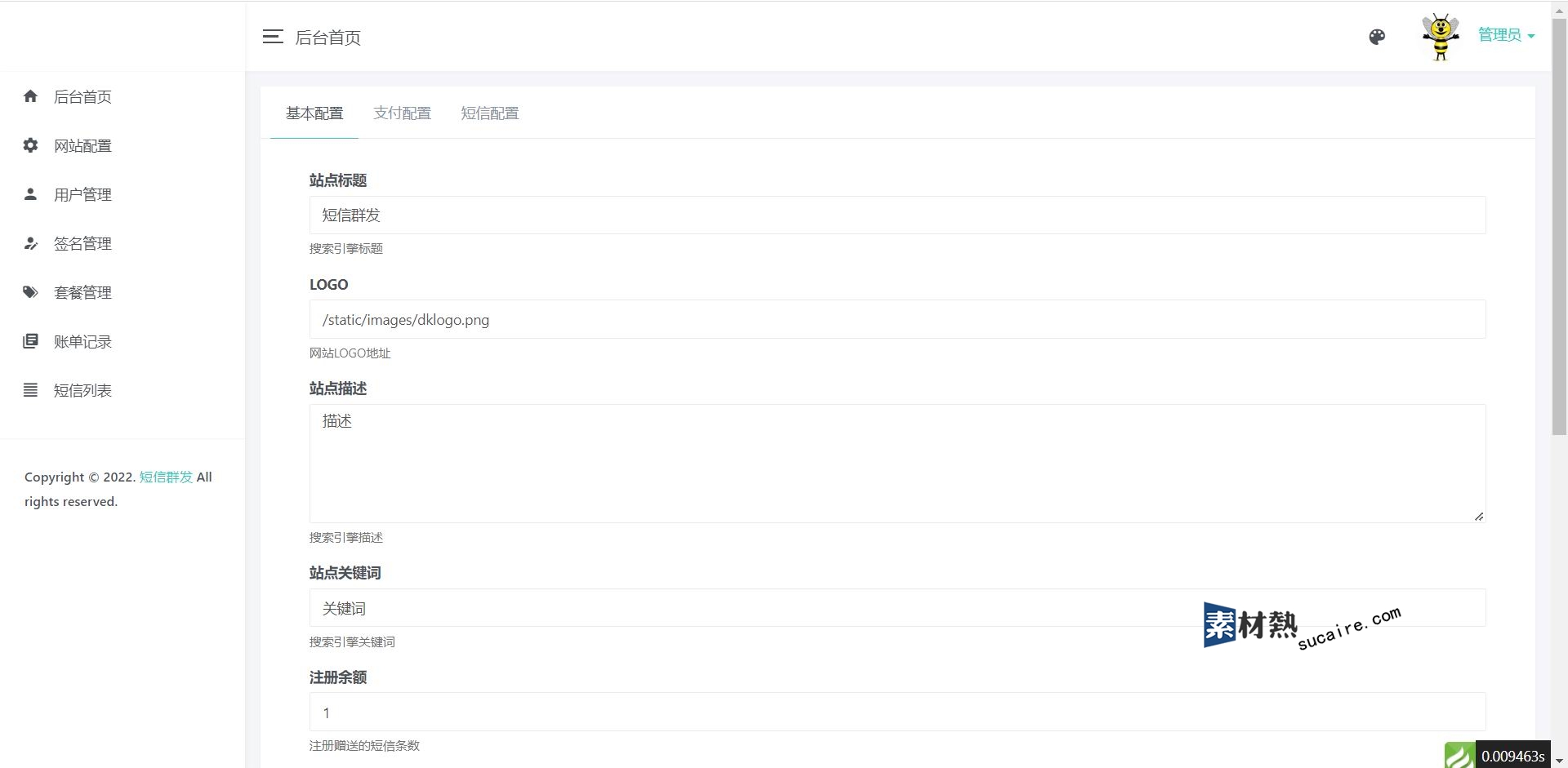The image size is (1568, 768).
Task: Click the page vertical scrollbar thumb
Action: (x=1559, y=229)
